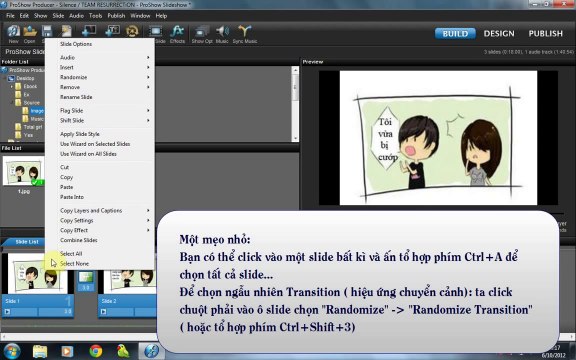Open Google Chrome from the taskbar

[x=96, y=352]
